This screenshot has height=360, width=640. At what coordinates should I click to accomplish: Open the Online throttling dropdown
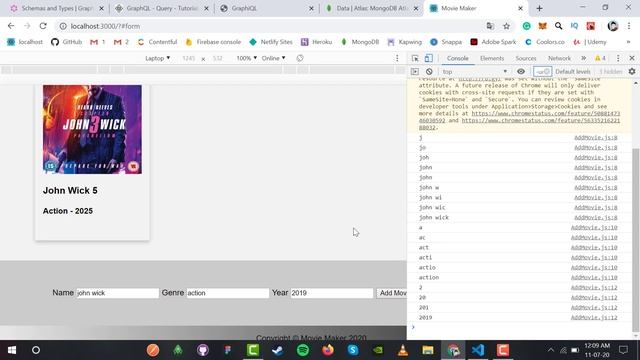pos(273,58)
